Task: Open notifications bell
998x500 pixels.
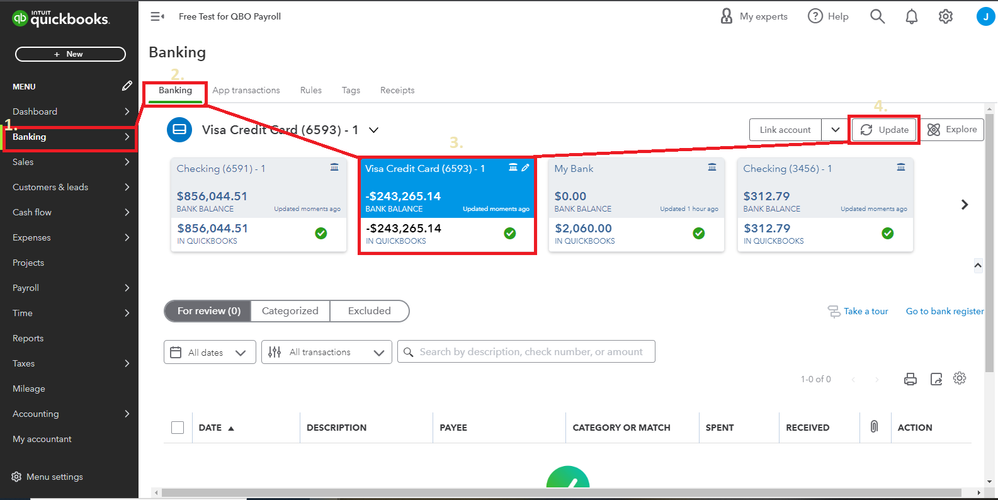Action: point(911,17)
